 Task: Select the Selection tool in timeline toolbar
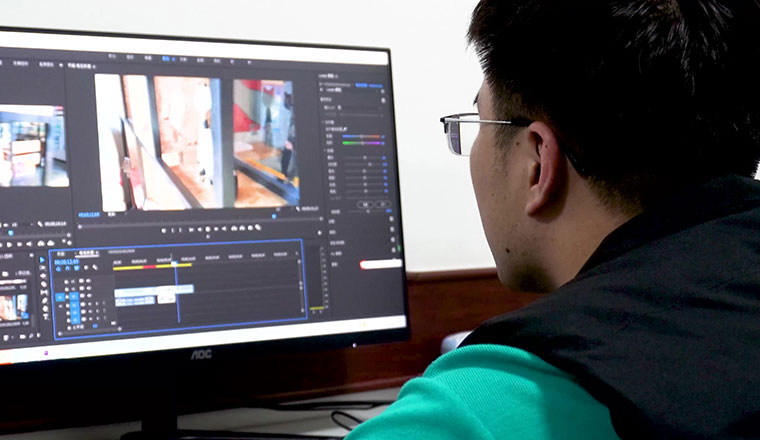pyautogui.click(x=42, y=260)
